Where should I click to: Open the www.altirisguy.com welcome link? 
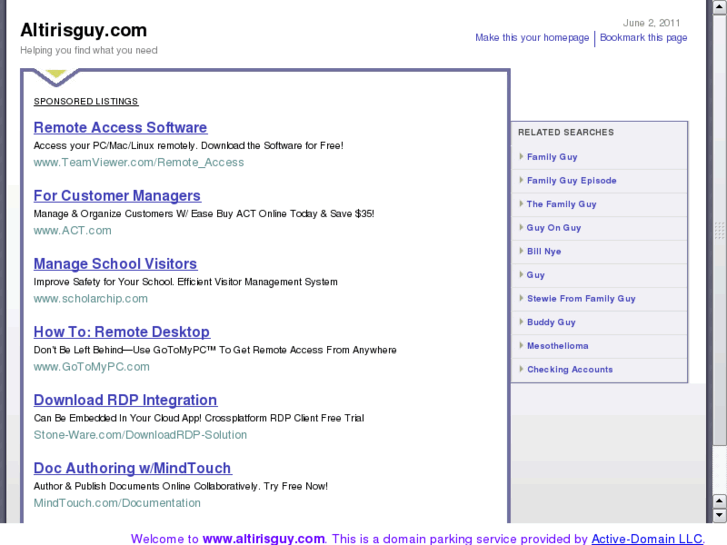point(263,539)
